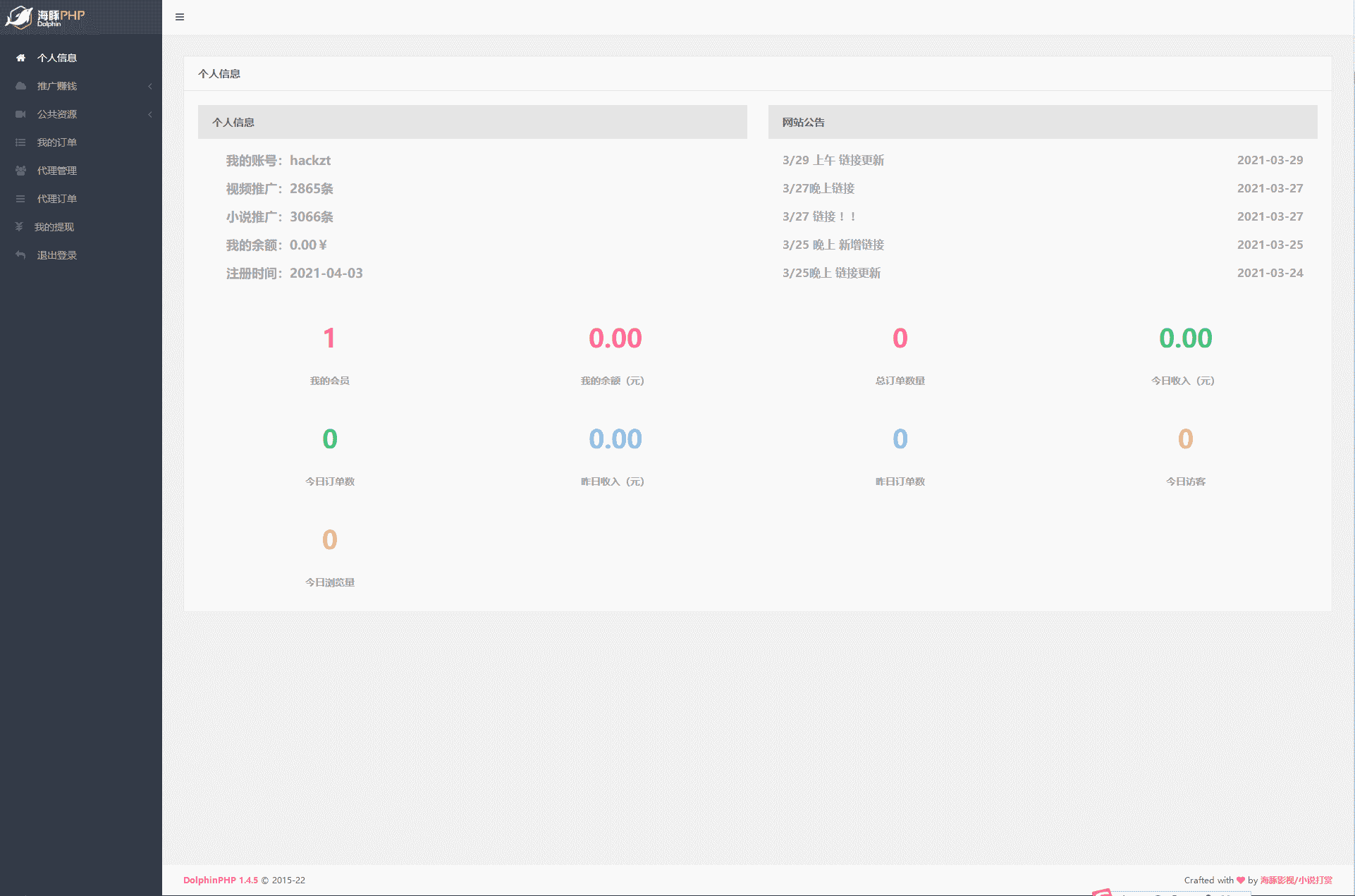Click the 海豚影视/小说打赏 footer link
1355x896 pixels.
point(1296,880)
